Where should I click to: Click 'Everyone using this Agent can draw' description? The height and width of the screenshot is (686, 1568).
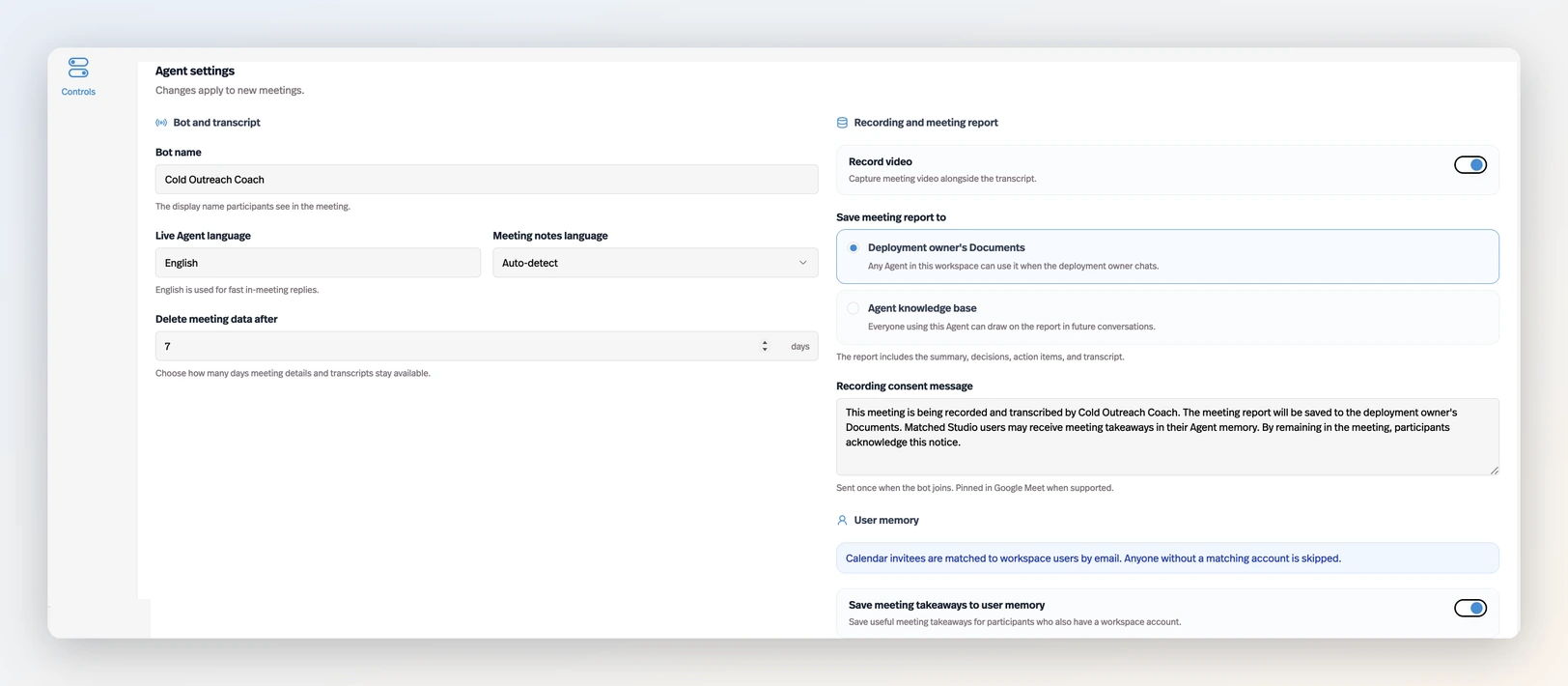click(x=1011, y=327)
